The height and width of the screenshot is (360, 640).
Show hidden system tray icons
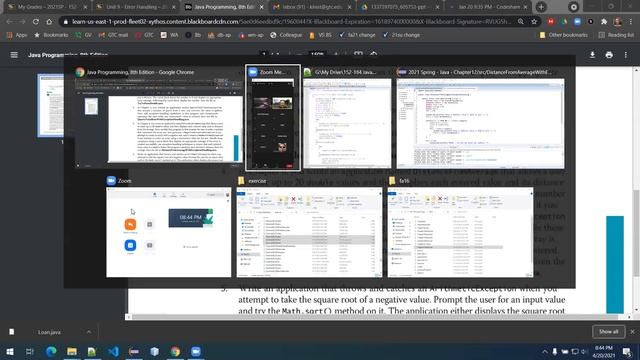(544, 351)
